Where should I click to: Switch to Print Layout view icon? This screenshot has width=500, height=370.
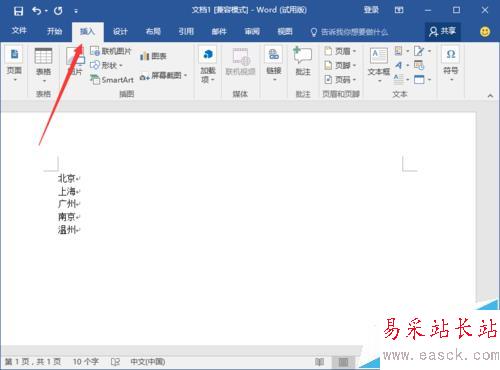tap(343, 362)
